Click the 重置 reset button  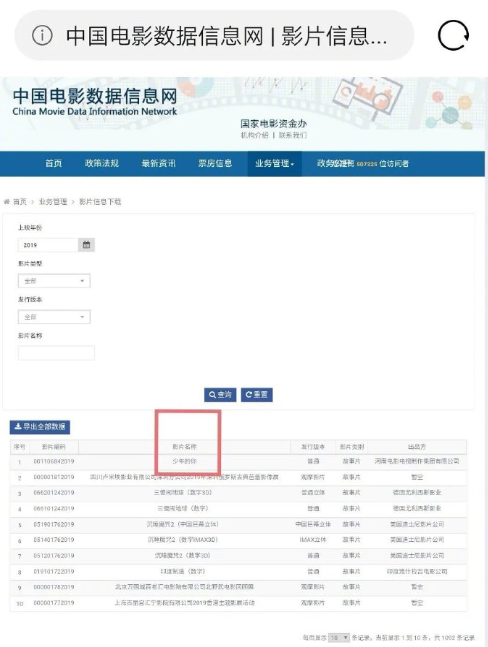pos(257,394)
